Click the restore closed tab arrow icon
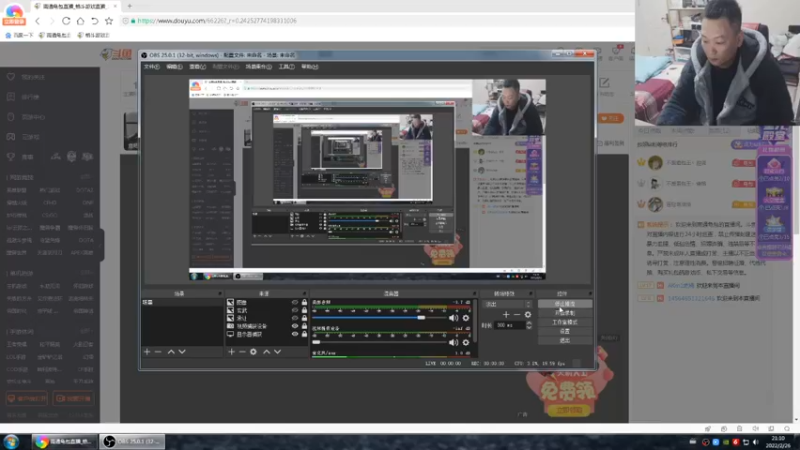The width and height of the screenshot is (800, 450). point(94,21)
